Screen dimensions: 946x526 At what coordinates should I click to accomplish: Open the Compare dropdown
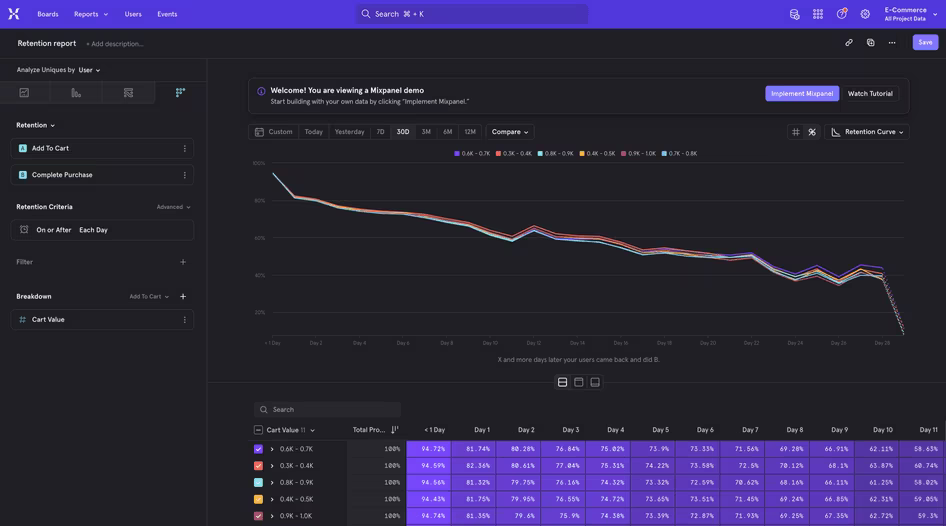(510, 132)
